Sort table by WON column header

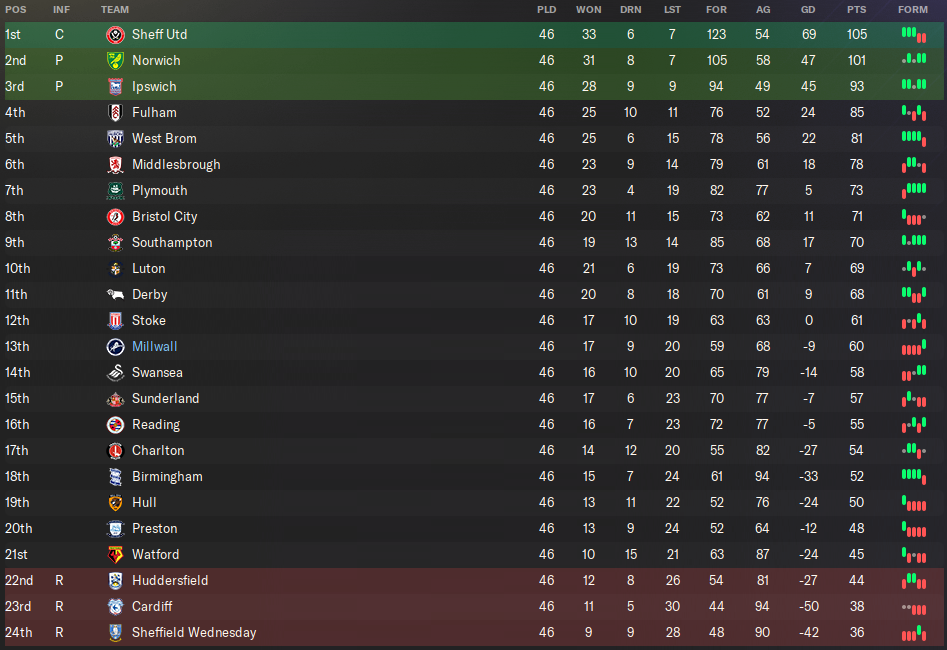(x=588, y=9)
